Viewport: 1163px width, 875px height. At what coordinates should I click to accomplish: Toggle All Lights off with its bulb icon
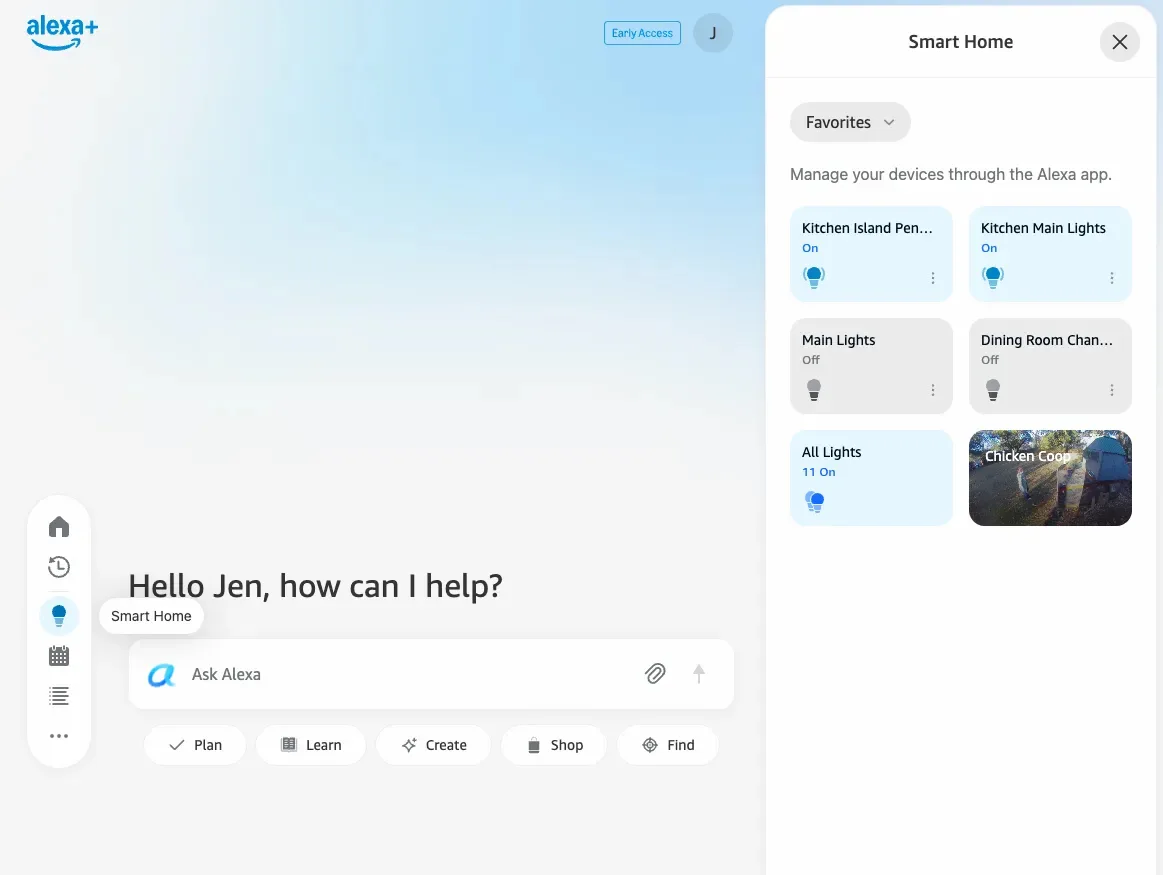coord(815,501)
